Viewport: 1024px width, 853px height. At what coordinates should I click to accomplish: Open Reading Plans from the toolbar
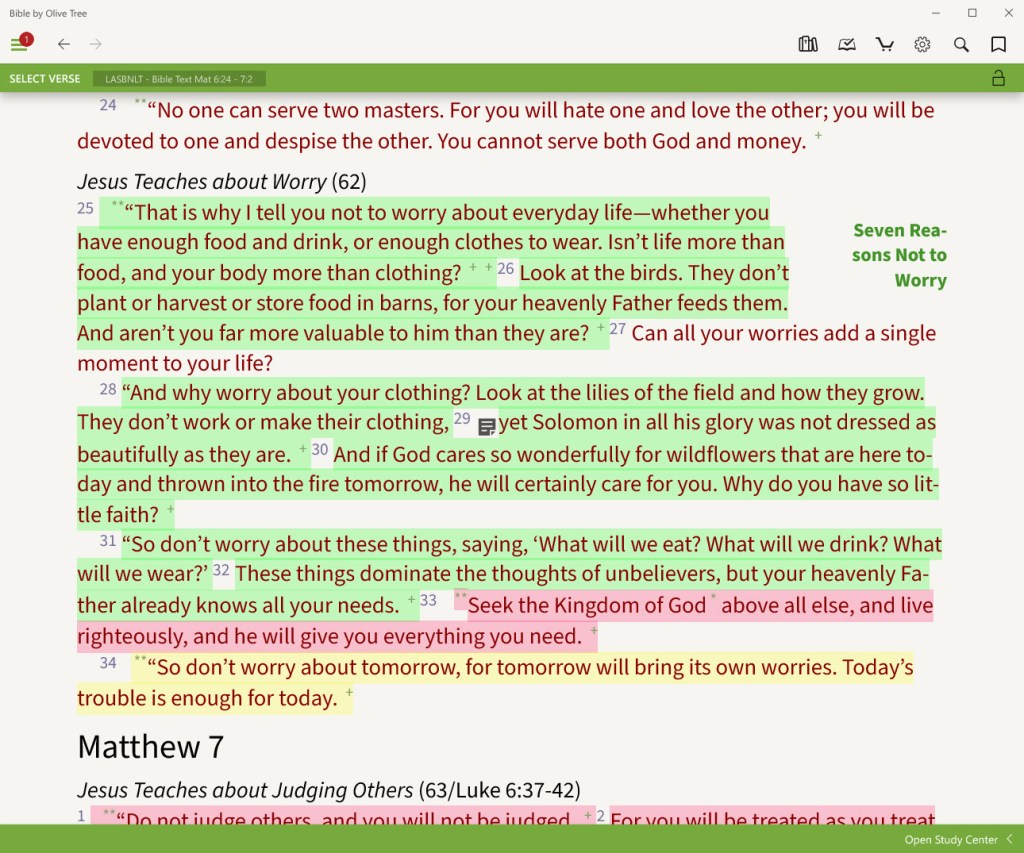coord(846,44)
